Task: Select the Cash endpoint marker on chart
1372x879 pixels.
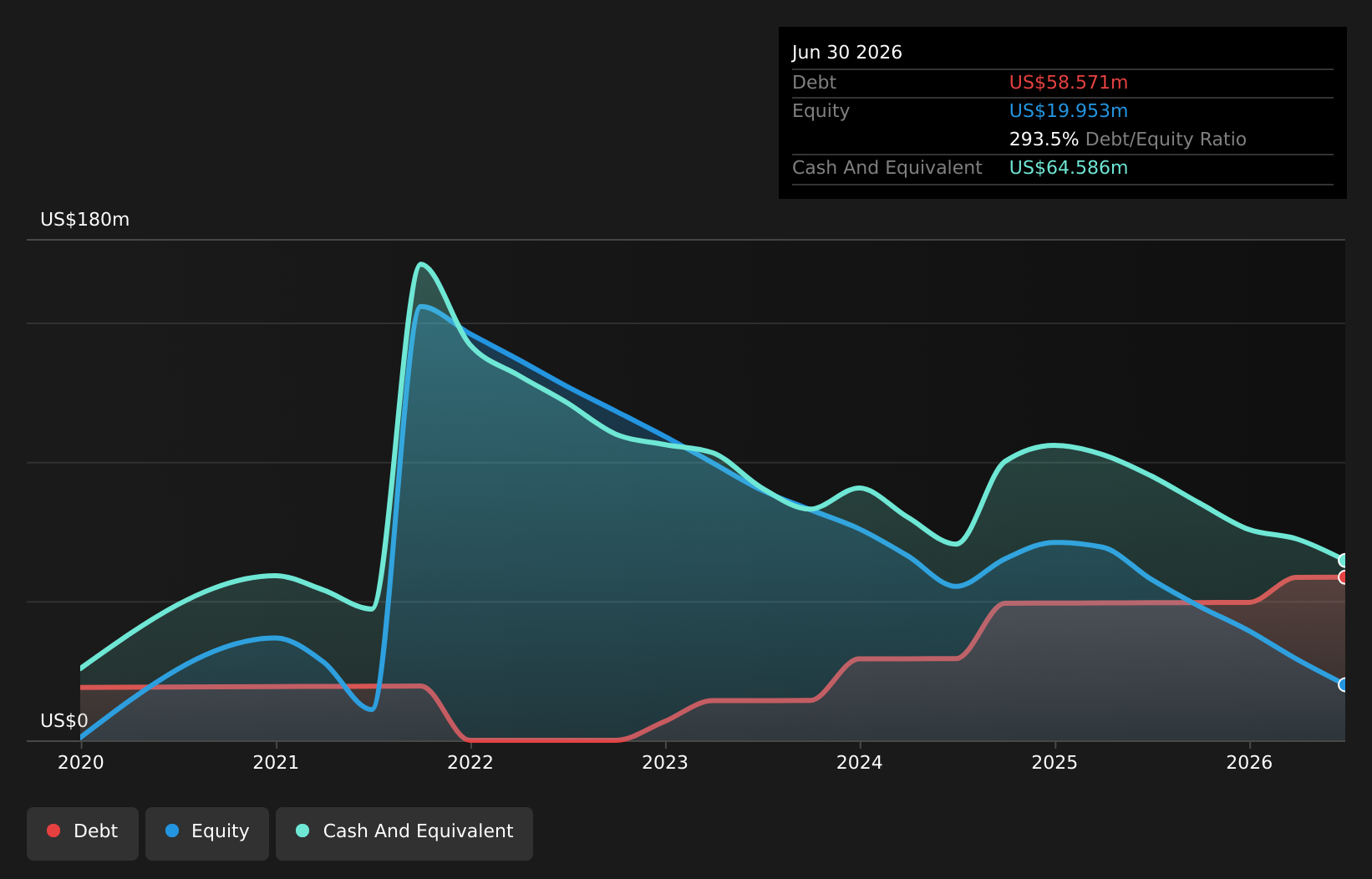Action: tap(1344, 561)
